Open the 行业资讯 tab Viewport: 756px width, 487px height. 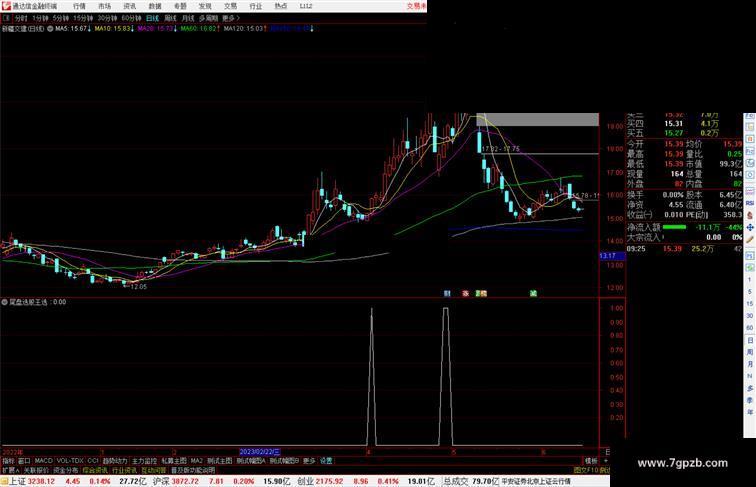coord(124,470)
